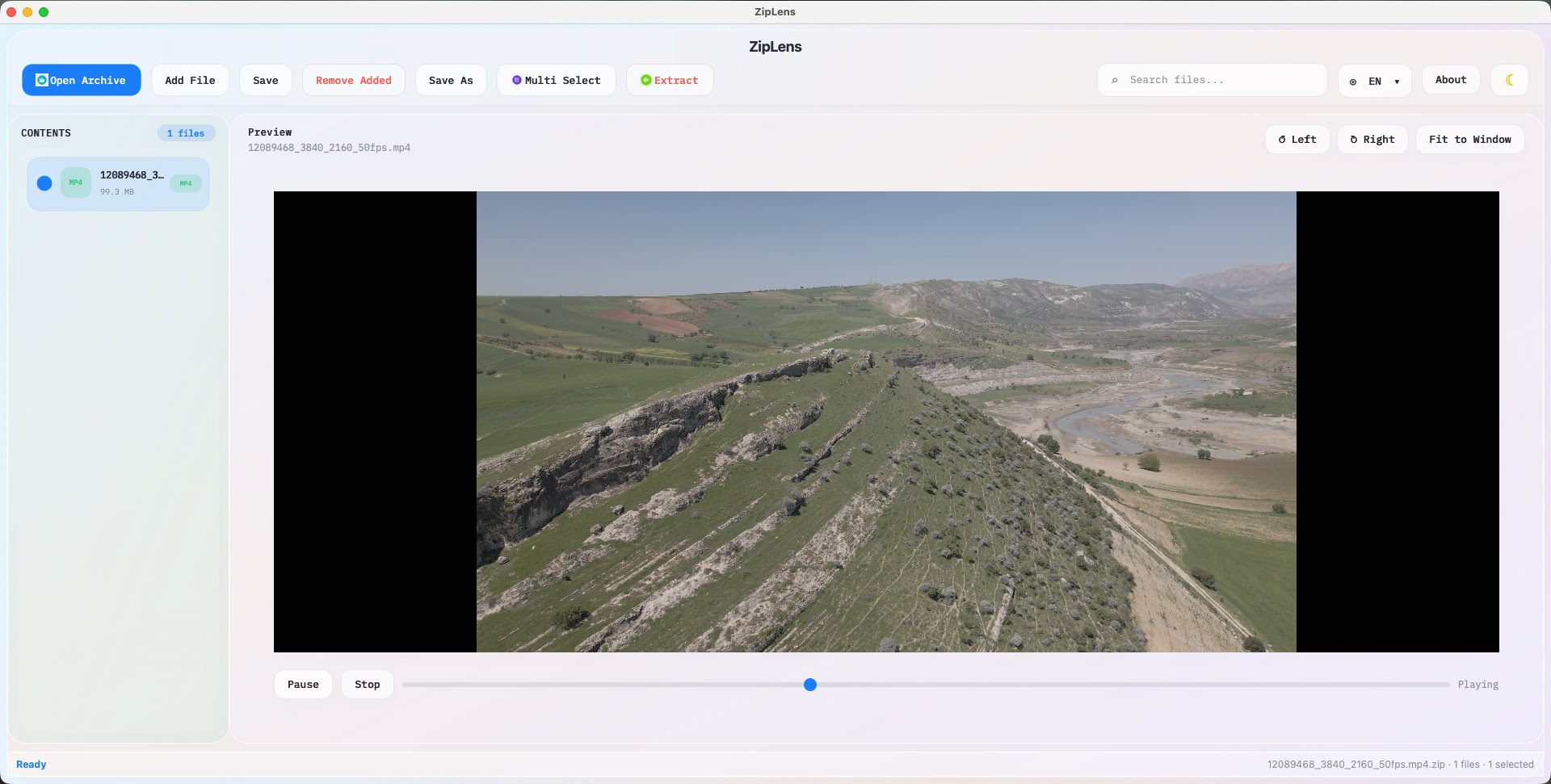Add a file with Add File
The height and width of the screenshot is (784, 1551).
[x=190, y=80]
